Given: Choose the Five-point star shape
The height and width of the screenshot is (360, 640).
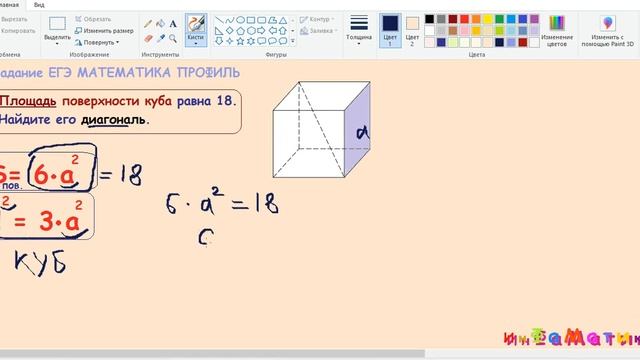Looking at the screenshot, I should tap(240, 41).
